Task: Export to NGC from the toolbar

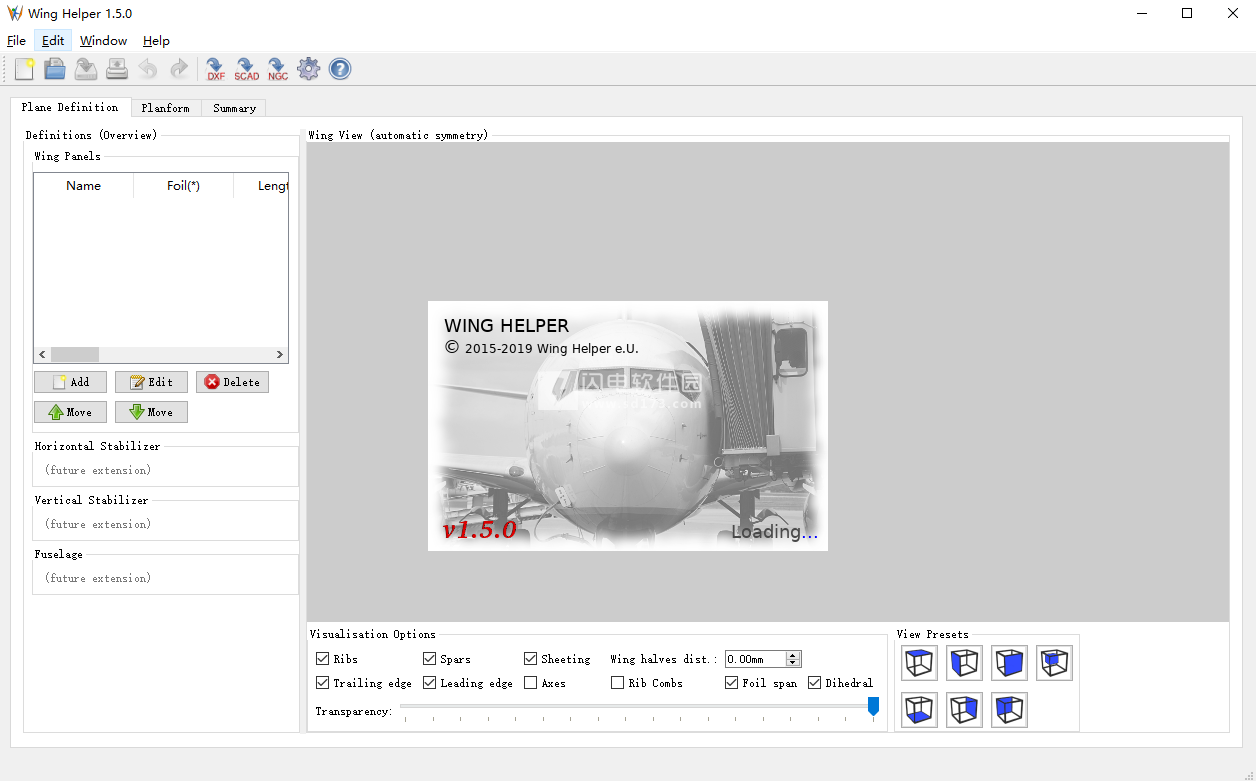Action: 278,69
